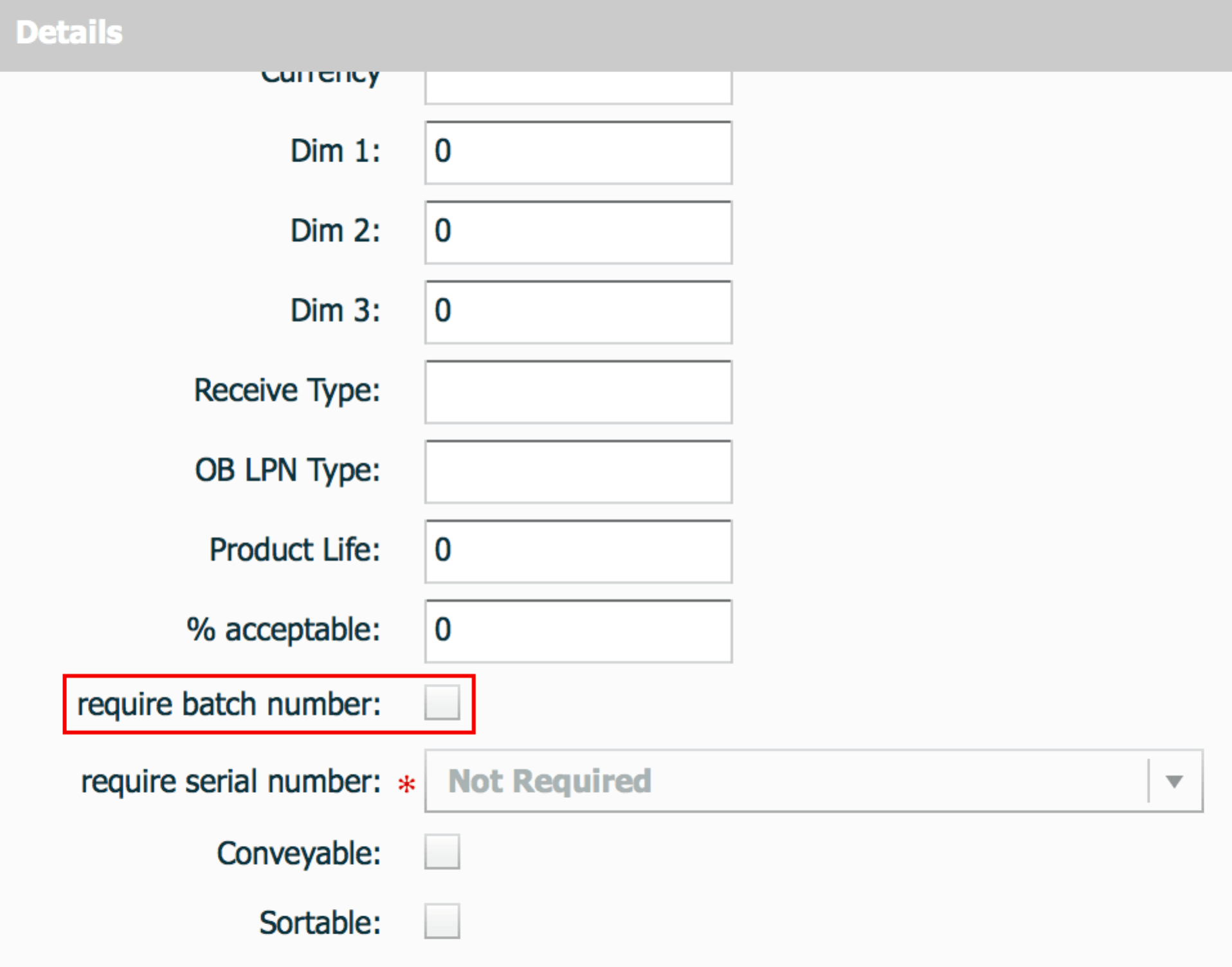This screenshot has width=1232, height=967.
Task: Toggle the Conveyable checkbox on
Action: pyautogui.click(x=442, y=852)
